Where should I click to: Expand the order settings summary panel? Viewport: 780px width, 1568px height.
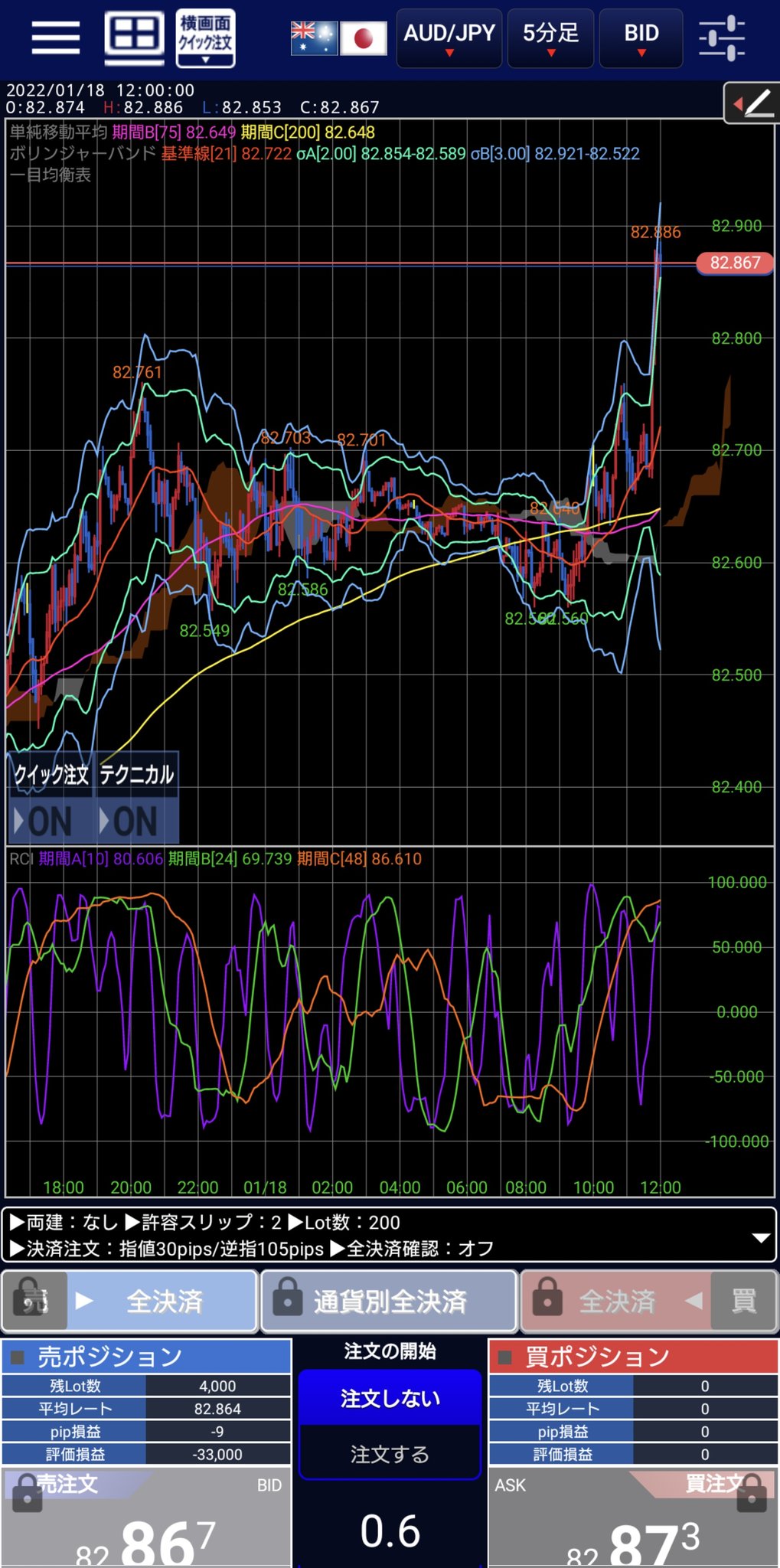pos(761,1238)
